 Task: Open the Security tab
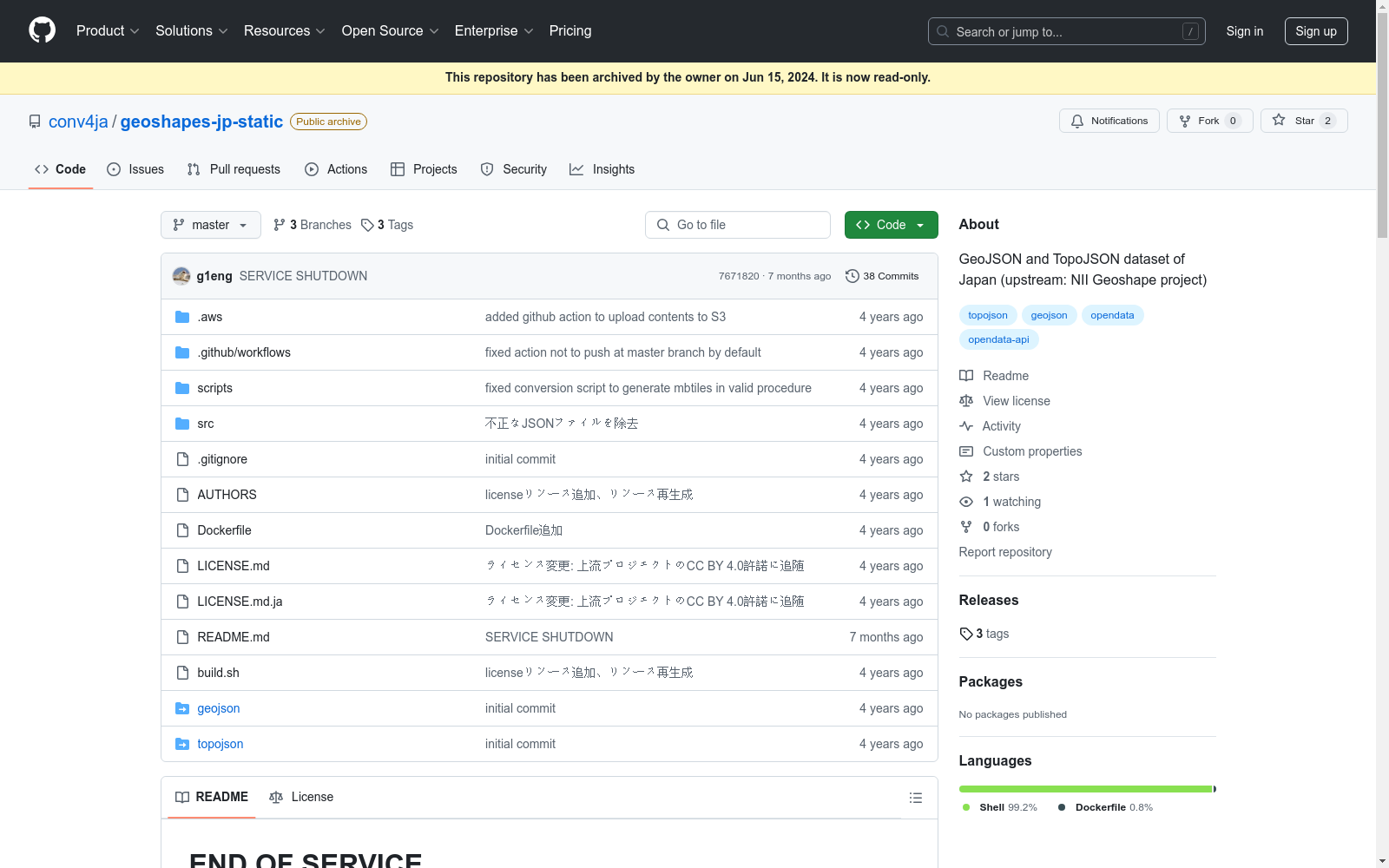(514, 169)
